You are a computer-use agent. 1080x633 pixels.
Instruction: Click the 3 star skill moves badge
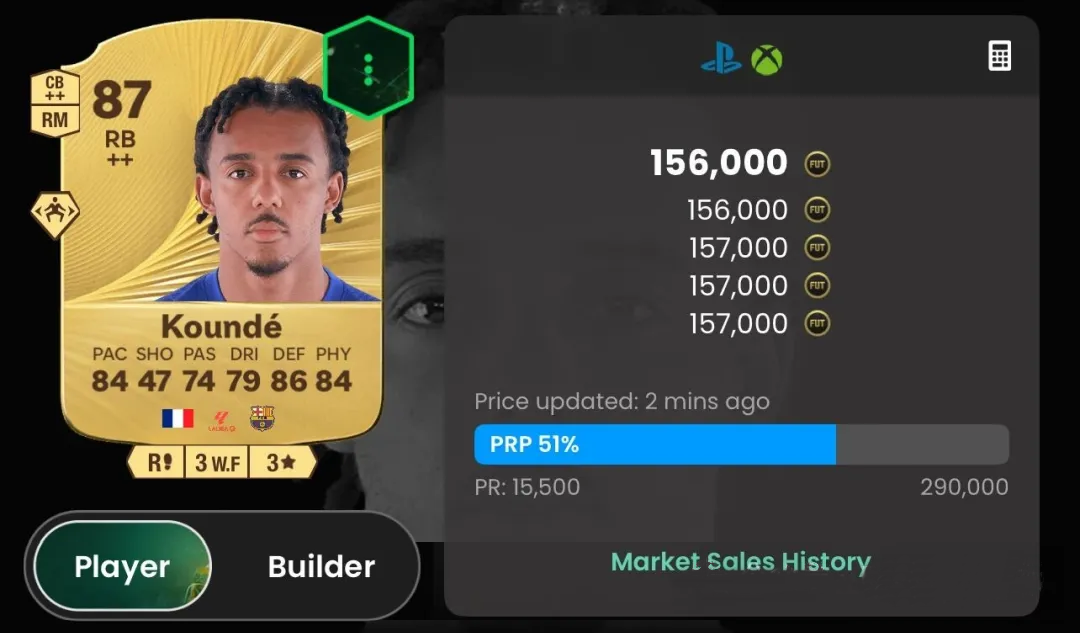(282, 462)
